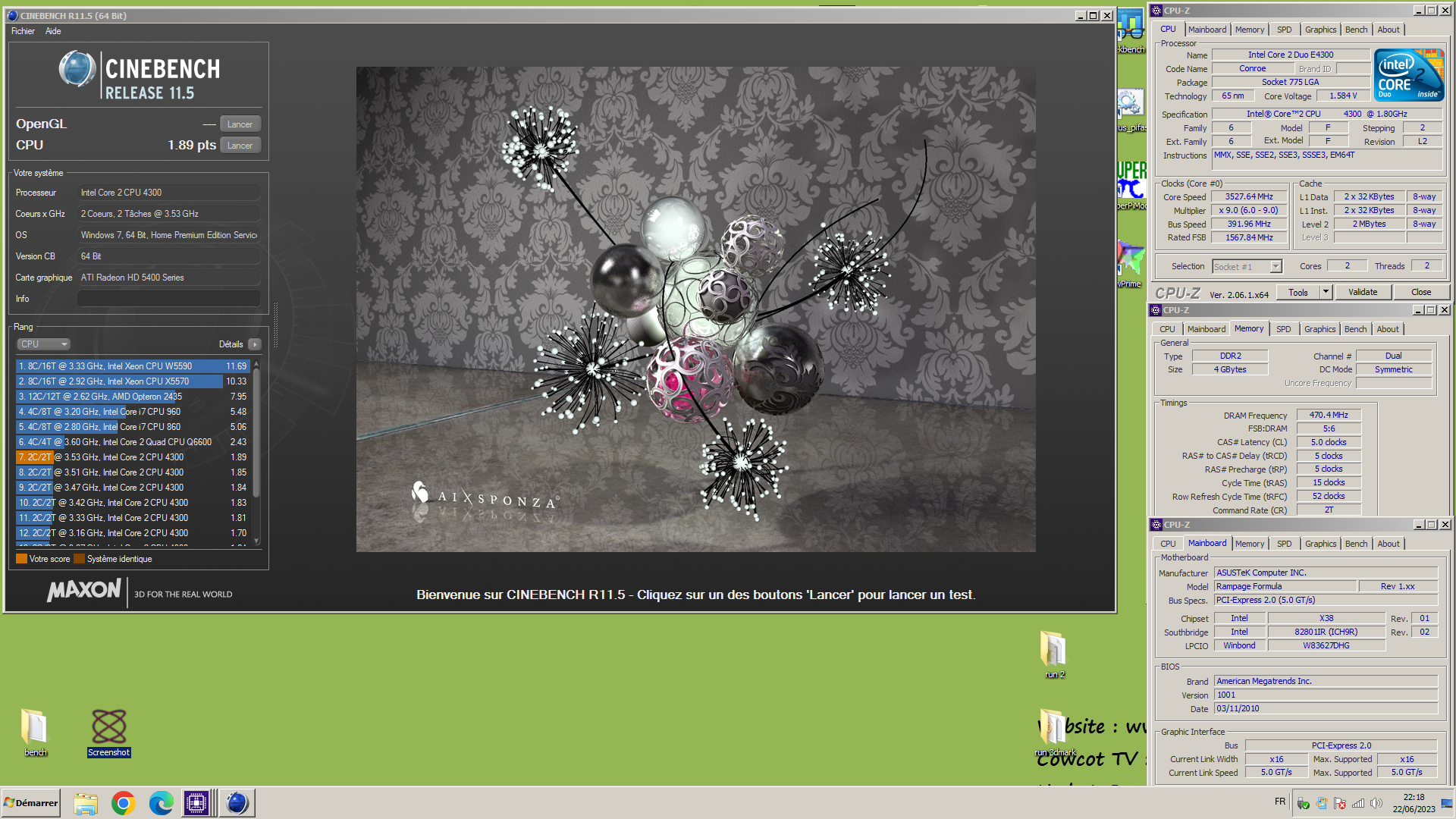Open the network signal tray icon
The width and height of the screenshot is (1456, 819).
(x=1358, y=803)
